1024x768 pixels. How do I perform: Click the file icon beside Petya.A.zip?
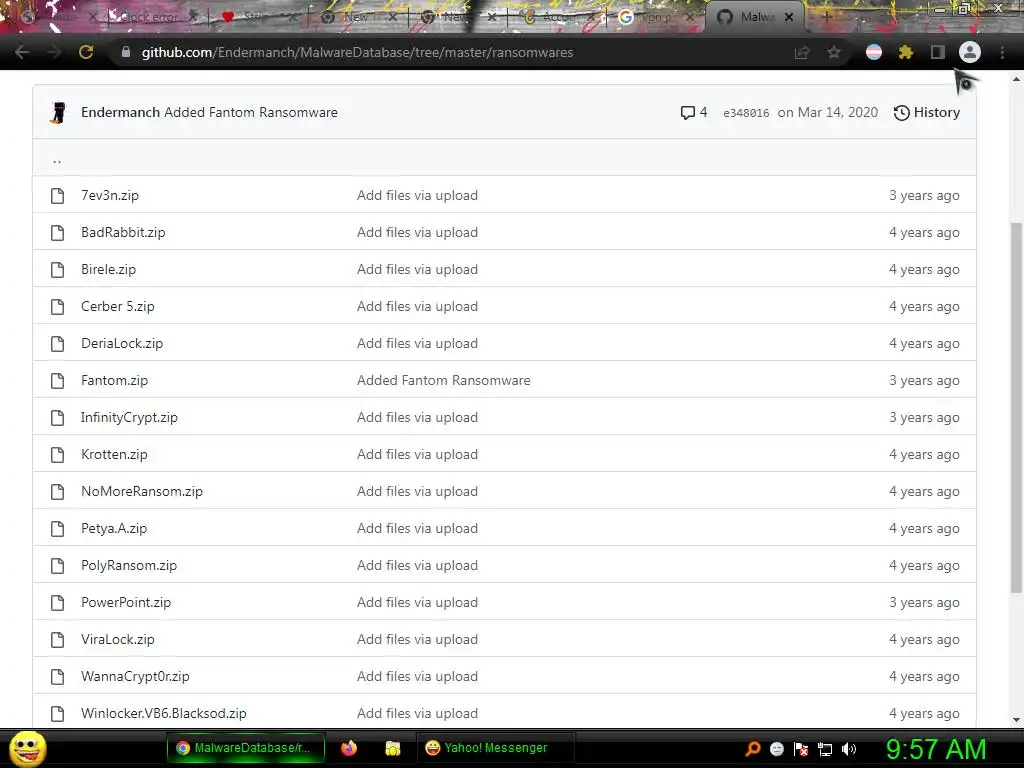pyautogui.click(x=57, y=529)
